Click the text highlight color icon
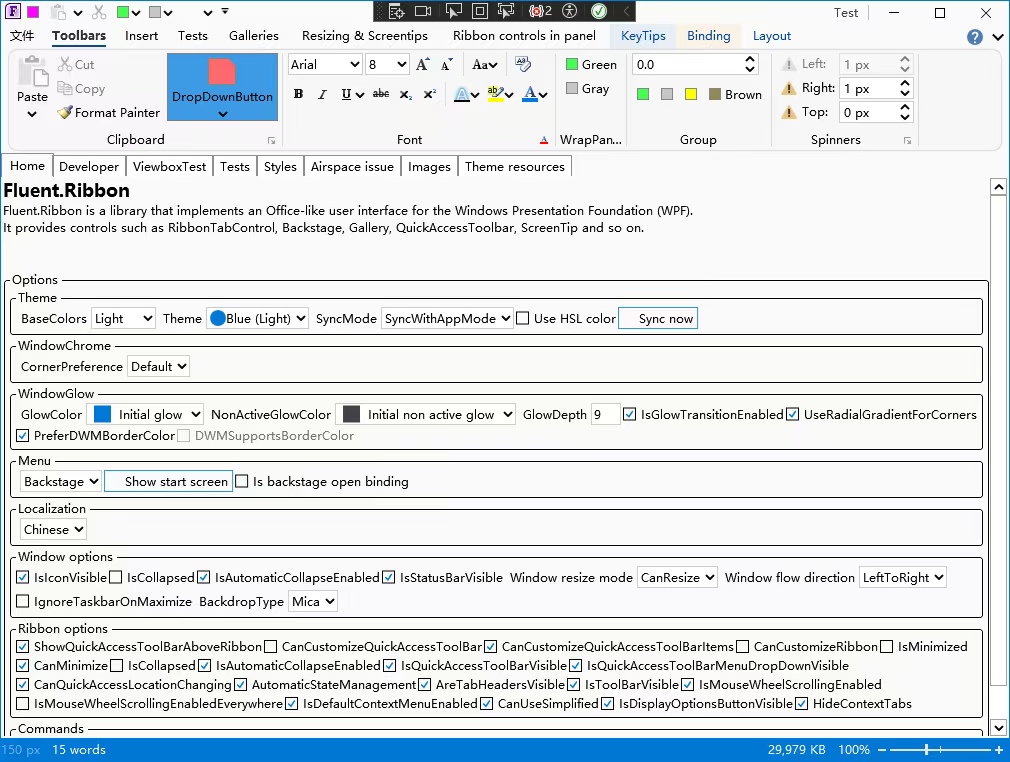Screen dimensions: 1010x762 pos(495,93)
